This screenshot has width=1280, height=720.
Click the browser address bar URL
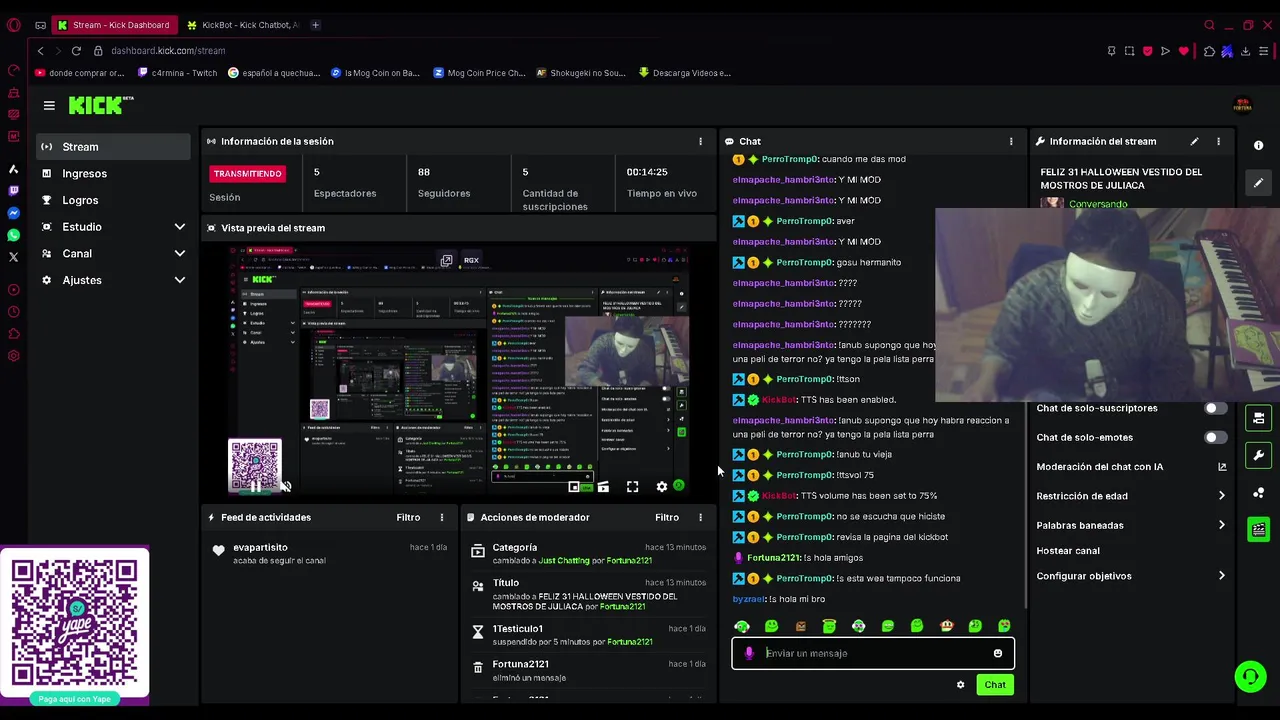pyautogui.click(x=168, y=51)
